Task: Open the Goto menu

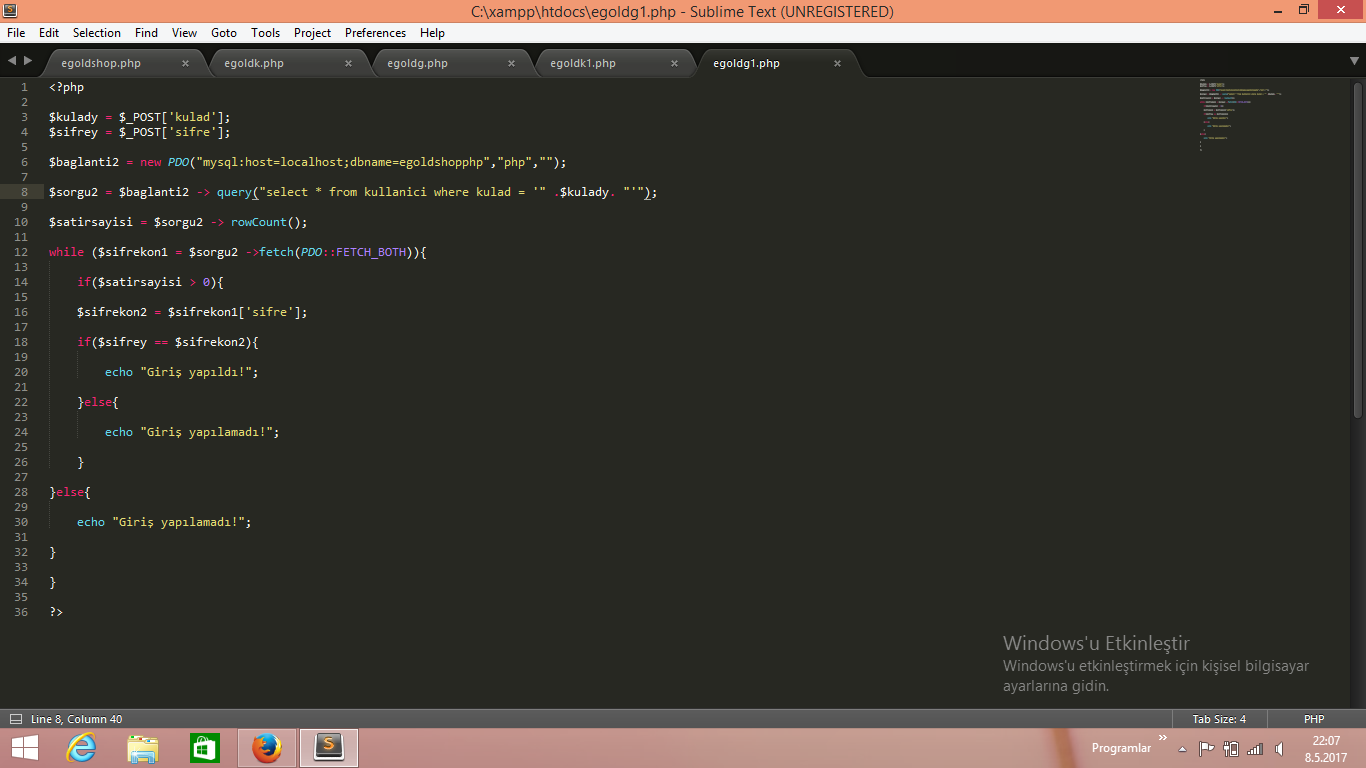Action: tap(224, 33)
